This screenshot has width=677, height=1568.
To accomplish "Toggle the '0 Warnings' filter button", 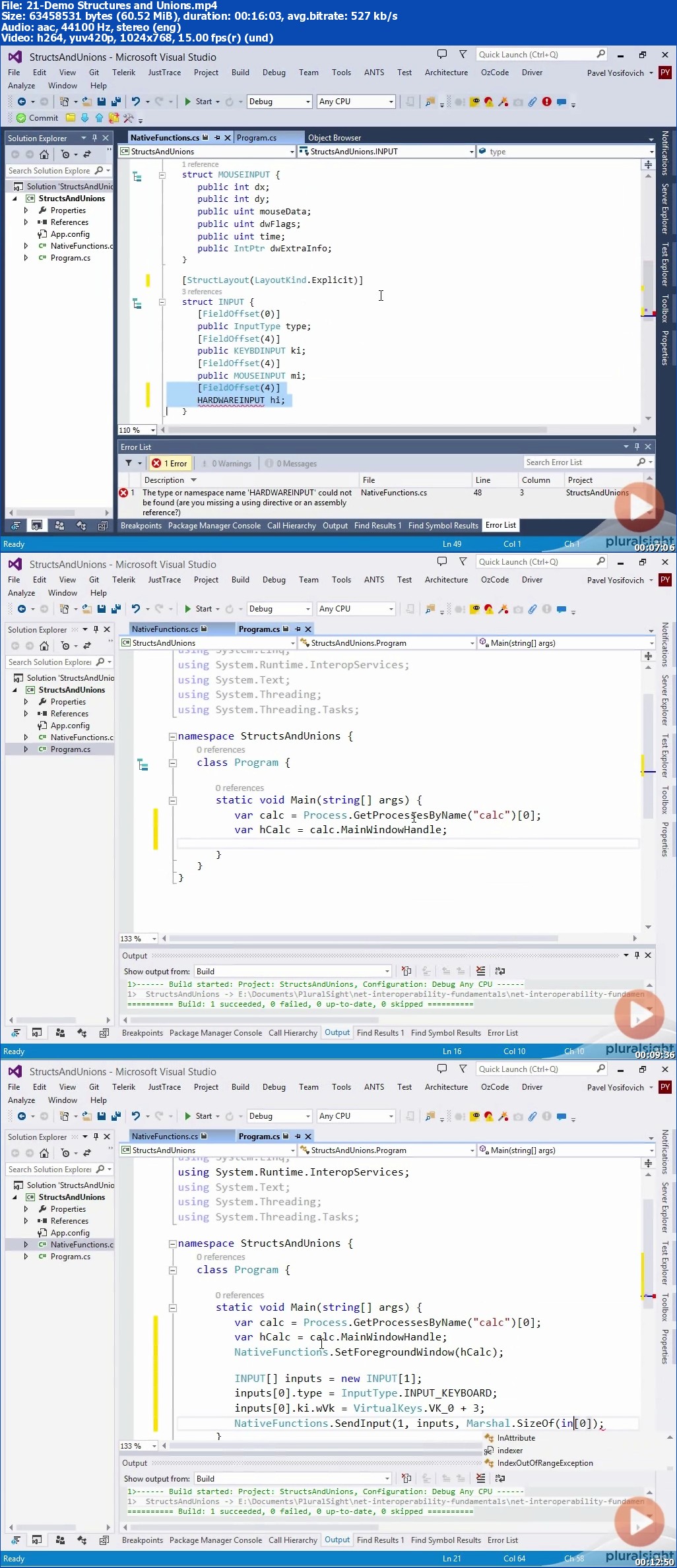I will (x=226, y=464).
